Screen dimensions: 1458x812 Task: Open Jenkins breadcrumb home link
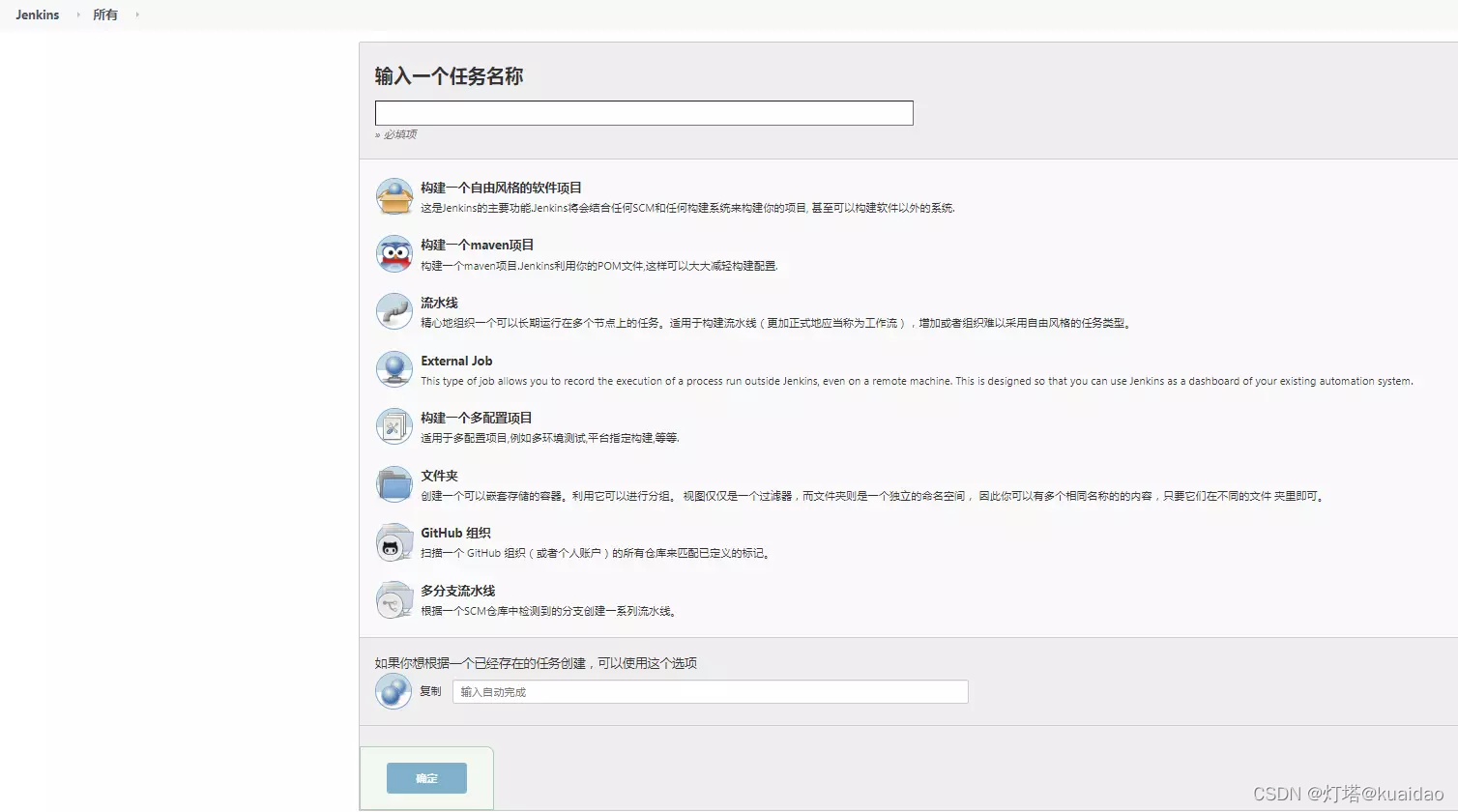click(x=38, y=14)
